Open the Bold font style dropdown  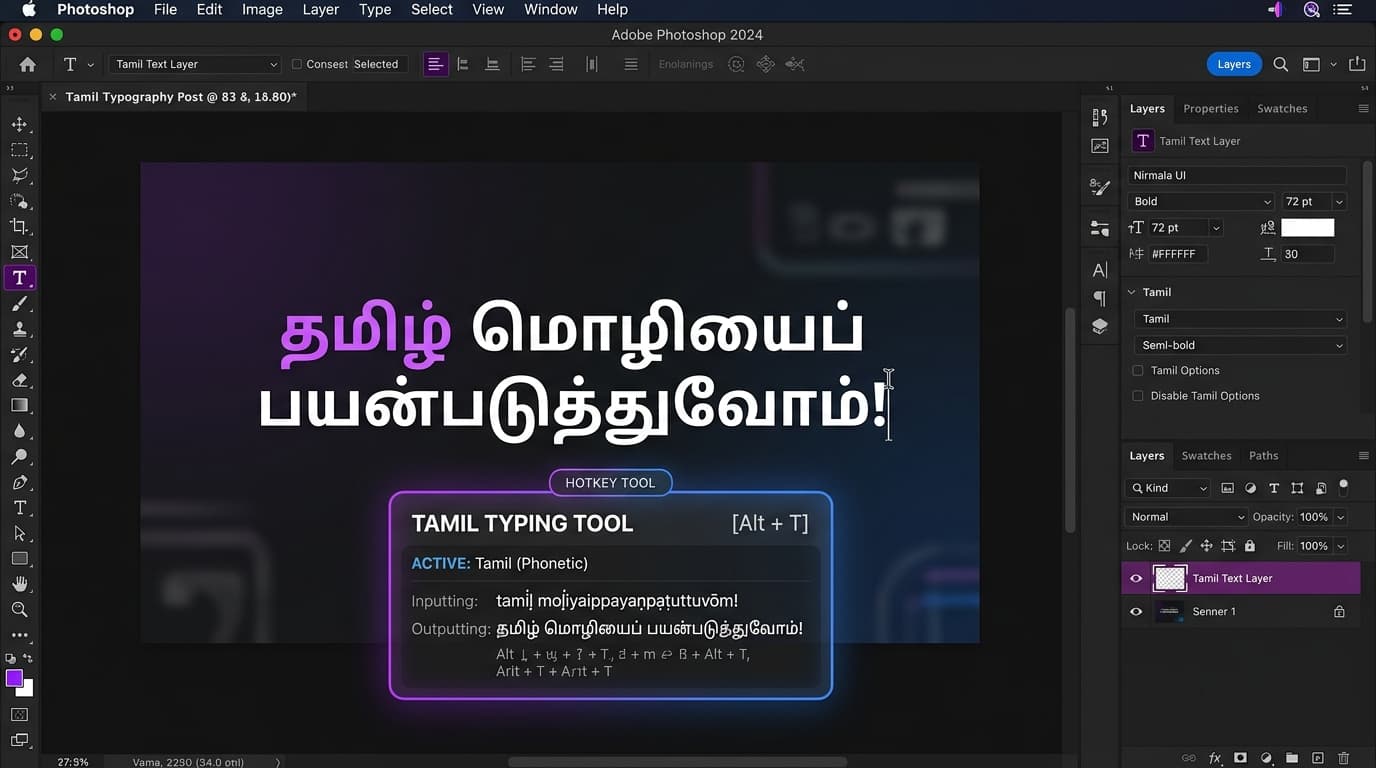click(1201, 201)
